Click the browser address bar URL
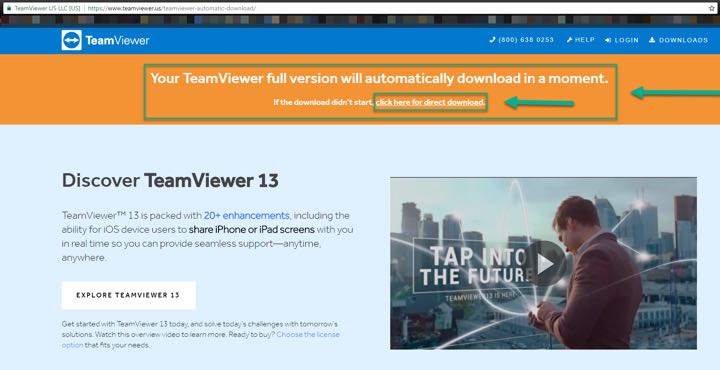 click(171, 8)
